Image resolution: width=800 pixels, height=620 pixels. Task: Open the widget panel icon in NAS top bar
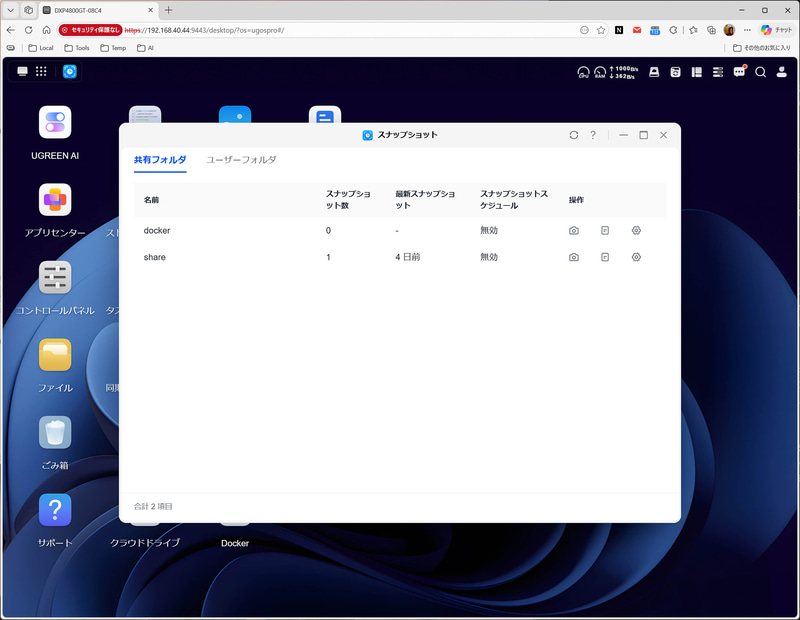[697, 72]
